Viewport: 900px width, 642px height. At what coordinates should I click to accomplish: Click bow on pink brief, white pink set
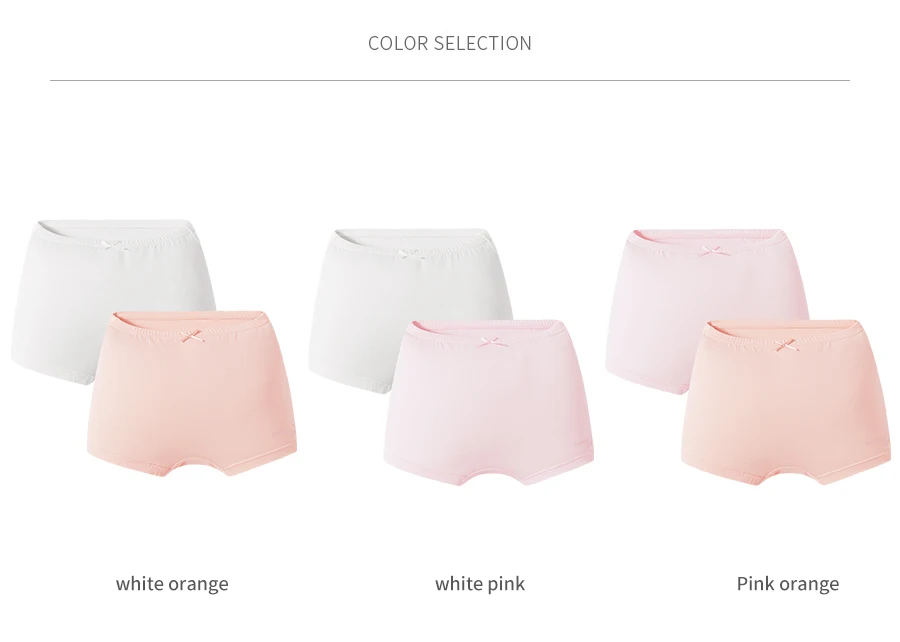click(x=492, y=343)
